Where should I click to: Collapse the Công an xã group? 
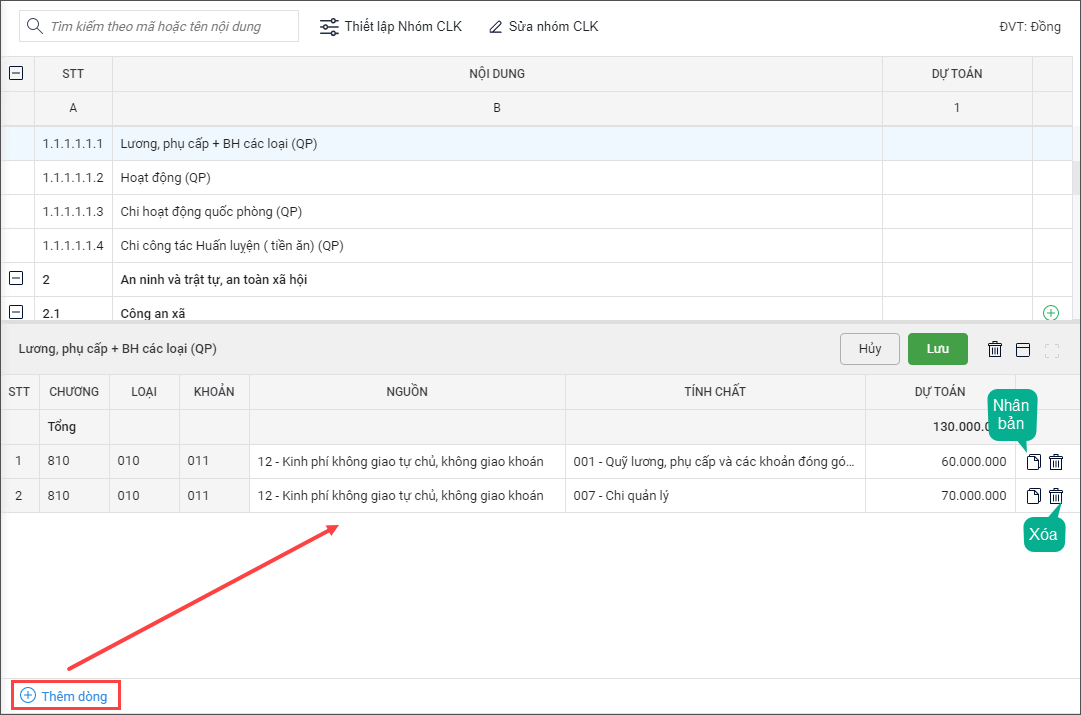[16, 313]
